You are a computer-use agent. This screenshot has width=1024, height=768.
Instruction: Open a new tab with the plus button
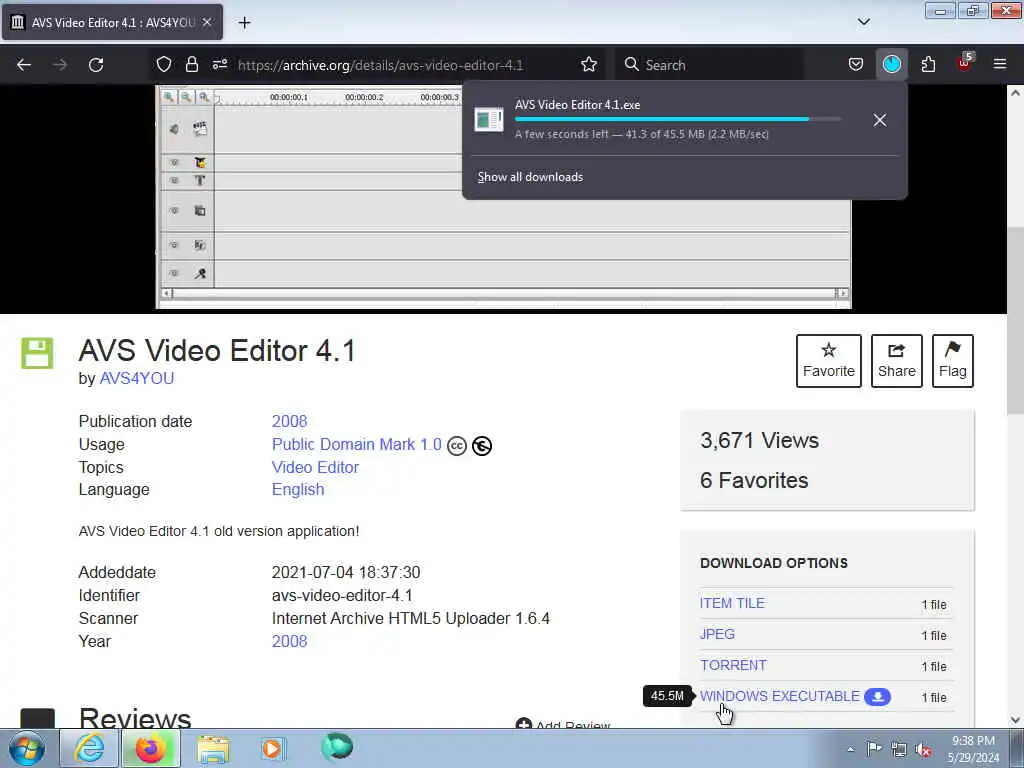click(244, 23)
